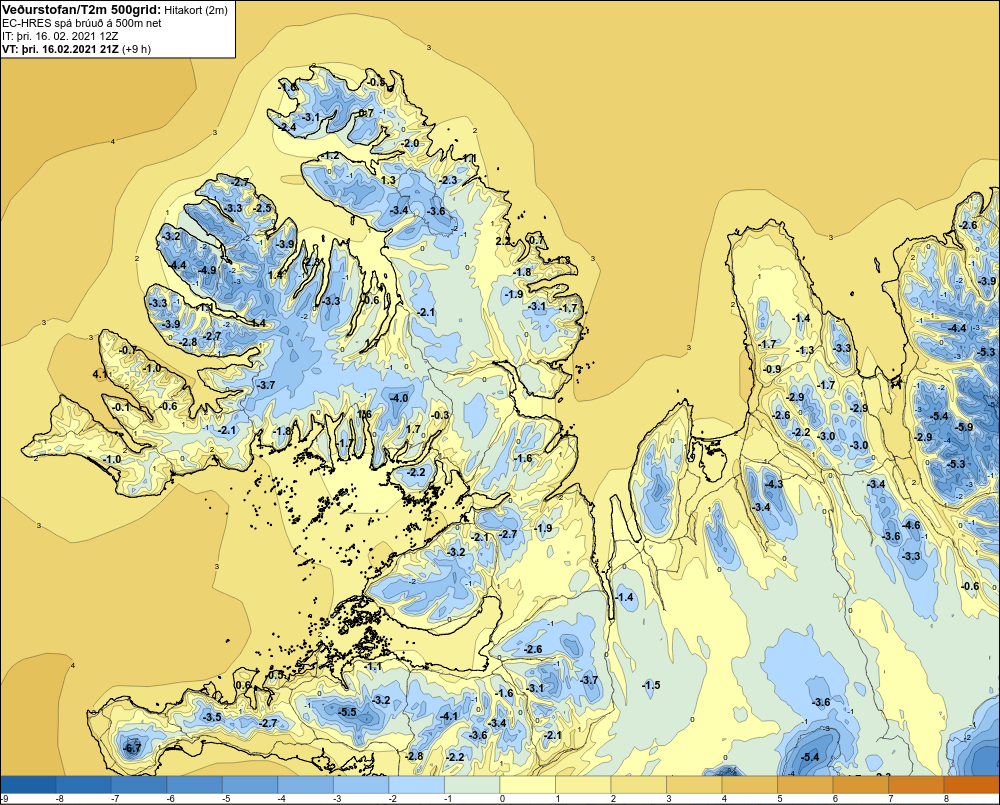The image size is (1000, 805).
Task: Click the "8" tick label on color scale
Action: (x=946, y=799)
